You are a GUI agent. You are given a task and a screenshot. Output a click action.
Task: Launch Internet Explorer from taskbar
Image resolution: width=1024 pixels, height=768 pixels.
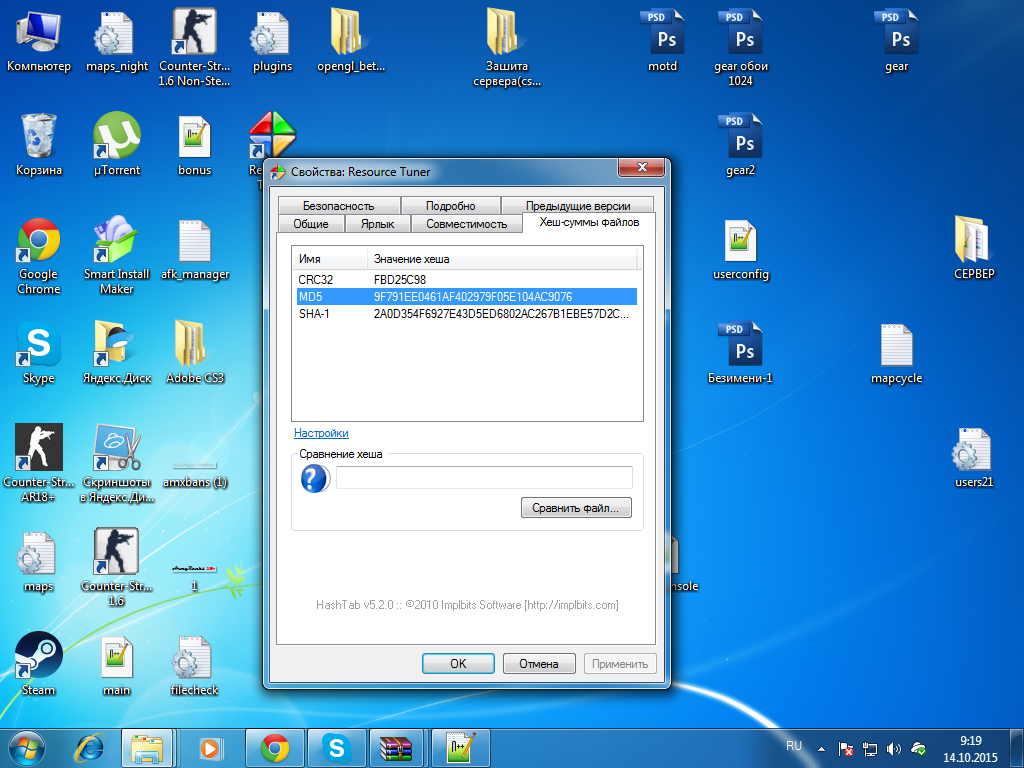[x=89, y=748]
